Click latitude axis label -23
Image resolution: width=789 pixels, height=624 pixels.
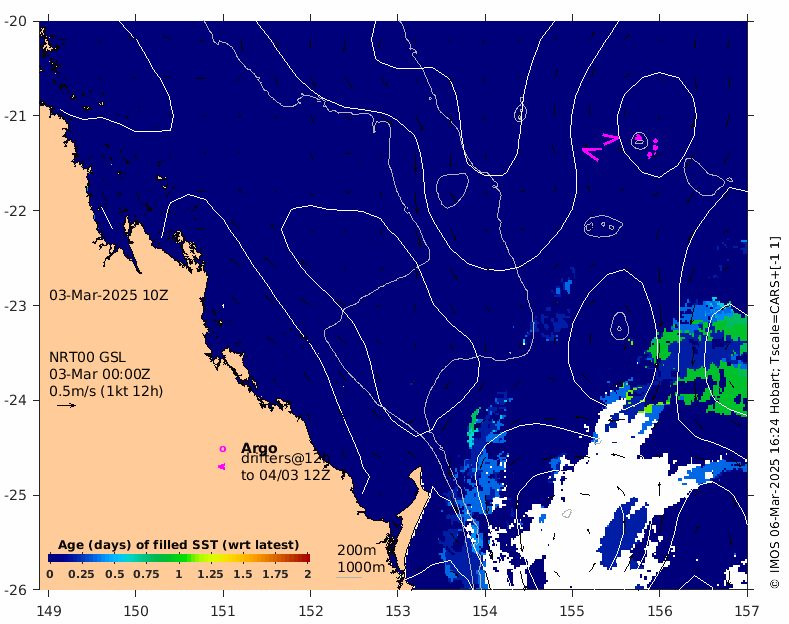click(x=15, y=305)
